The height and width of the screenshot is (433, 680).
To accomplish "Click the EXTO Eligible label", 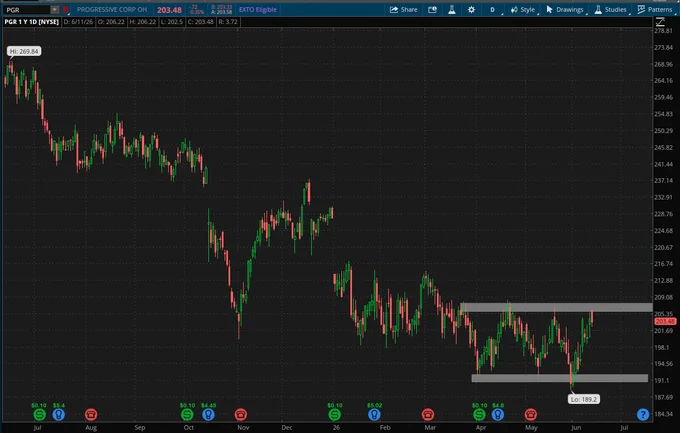I will [x=258, y=10].
